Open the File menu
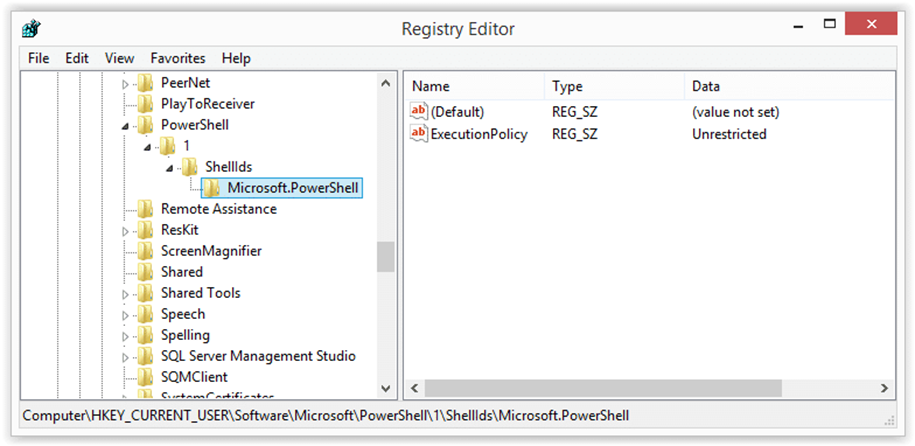The width and height of the screenshot is (915, 446). click(39, 58)
